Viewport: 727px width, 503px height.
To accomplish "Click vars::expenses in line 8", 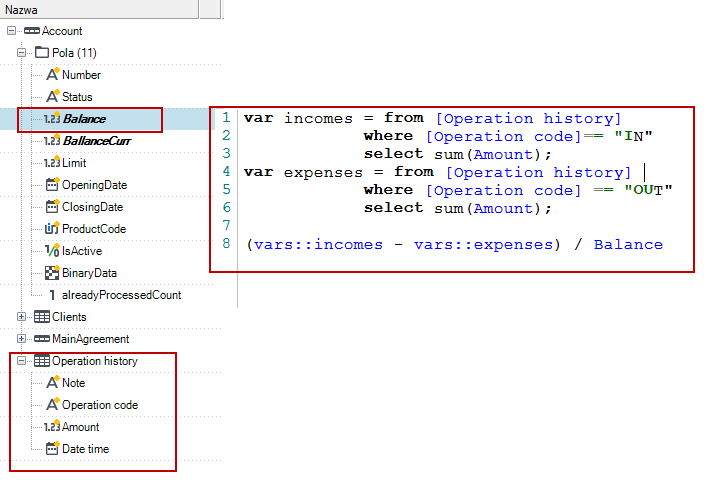I will click(484, 244).
